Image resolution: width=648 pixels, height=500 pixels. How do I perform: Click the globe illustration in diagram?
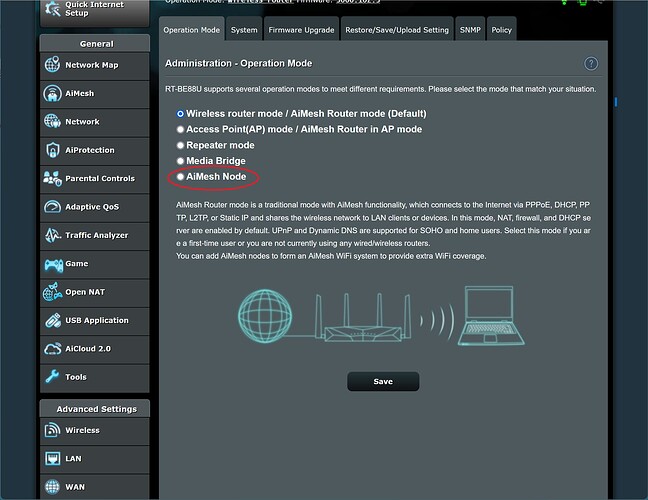(265, 316)
